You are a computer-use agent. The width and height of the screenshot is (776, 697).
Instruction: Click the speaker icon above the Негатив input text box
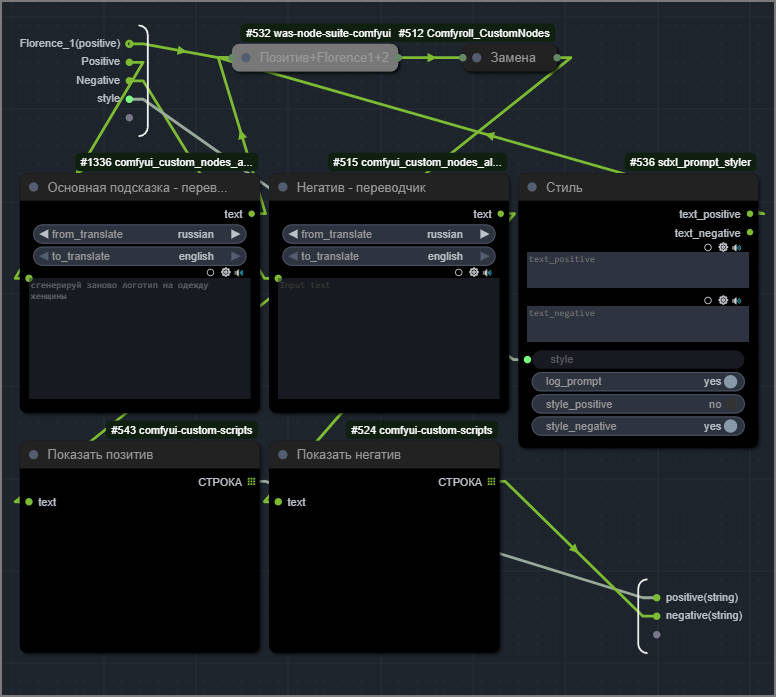pyautogui.click(x=487, y=272)
